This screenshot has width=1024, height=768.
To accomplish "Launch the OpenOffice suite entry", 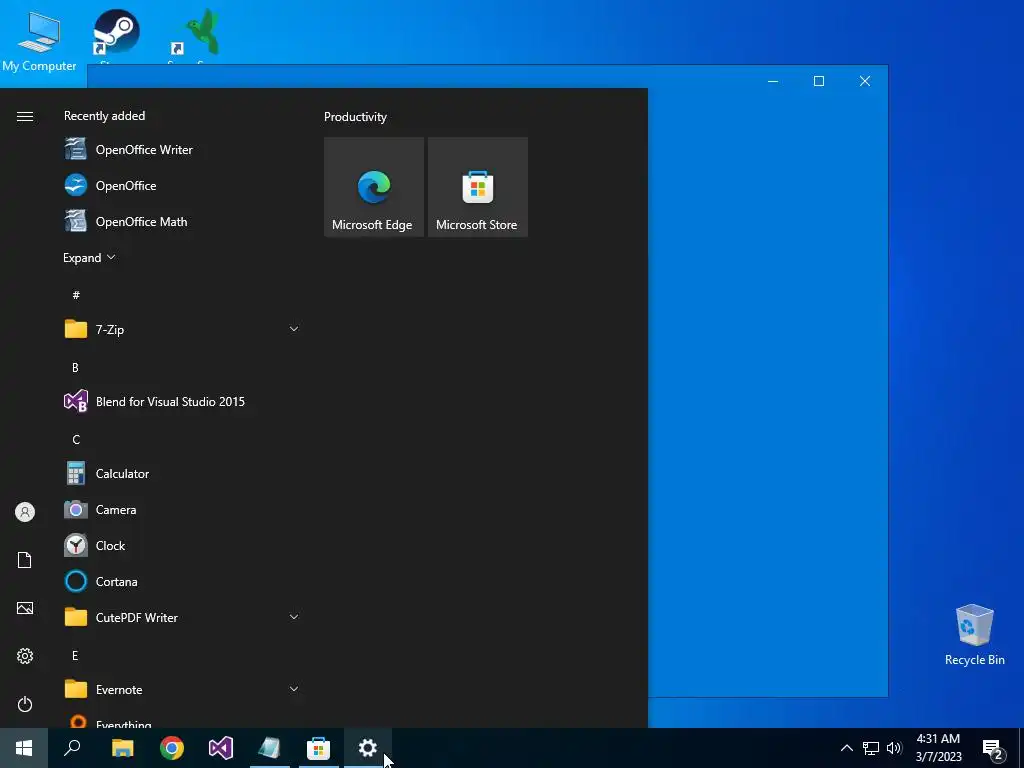I will coord(182,185).
